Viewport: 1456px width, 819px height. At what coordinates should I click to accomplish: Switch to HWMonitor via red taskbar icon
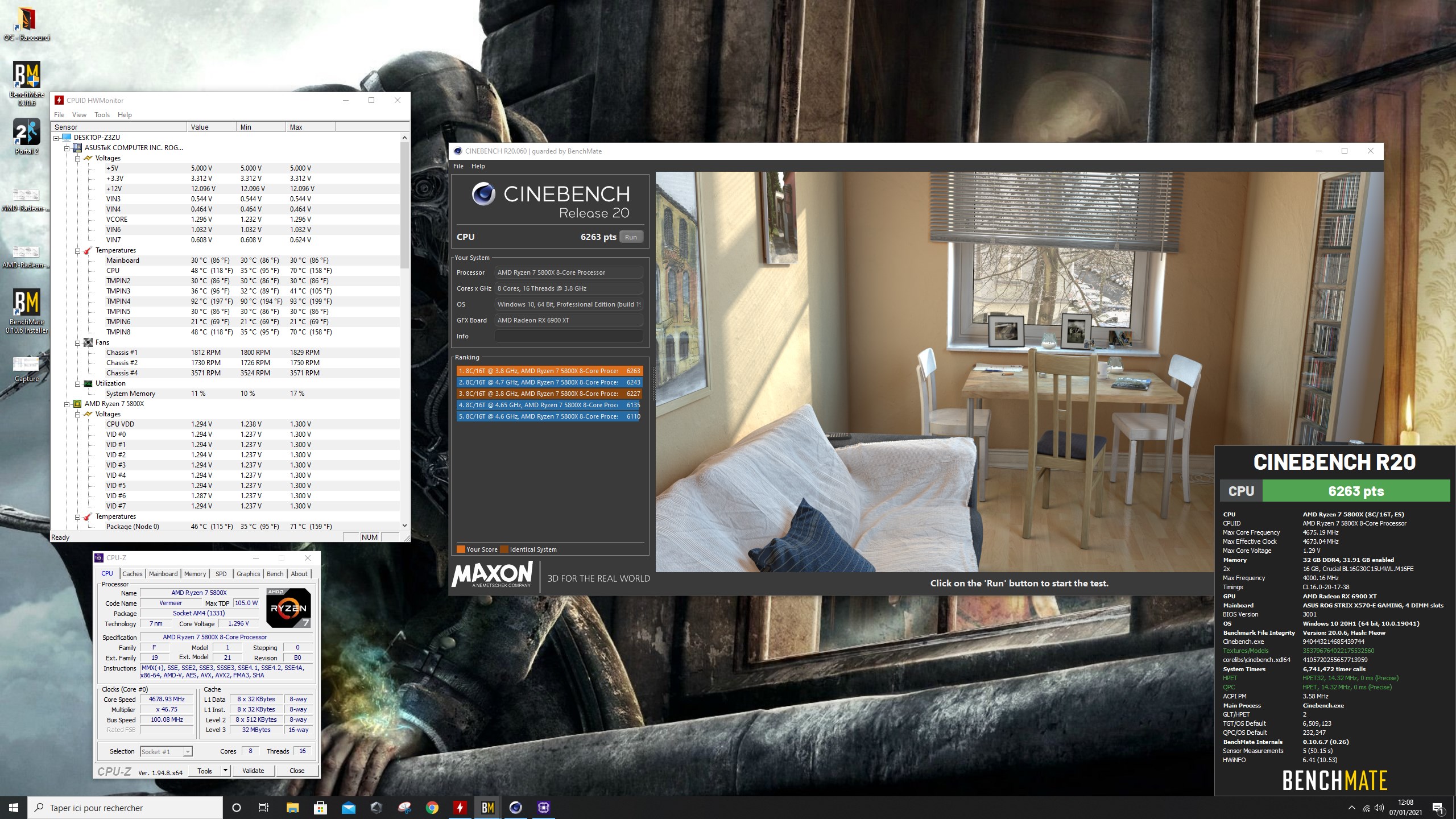[x=460, y=808]
